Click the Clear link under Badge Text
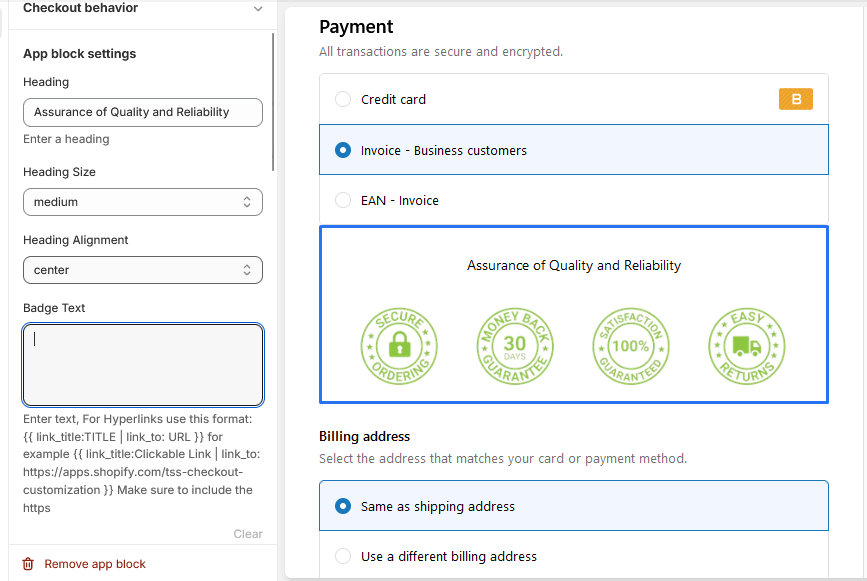Image resolution: width=867 pixels, height=581 pixels. 248,534
